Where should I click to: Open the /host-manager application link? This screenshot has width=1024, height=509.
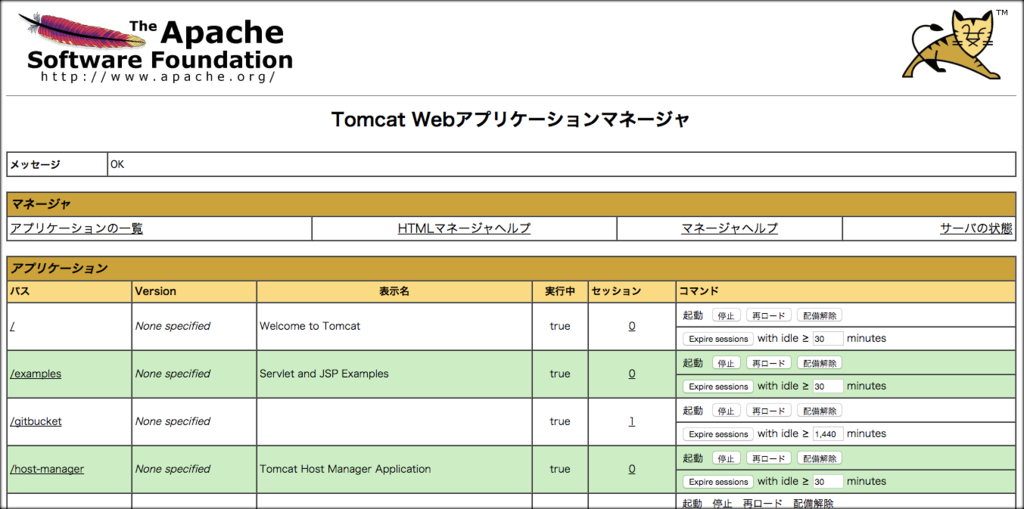[x=47, y=469]
